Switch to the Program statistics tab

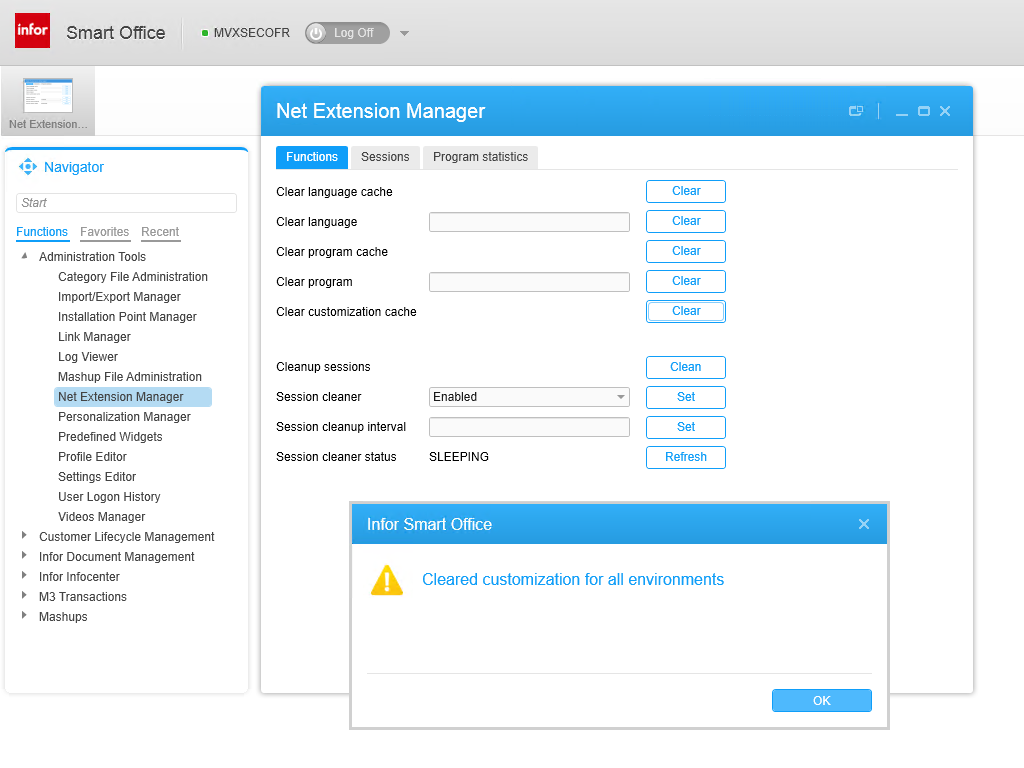tap(480, 157)
